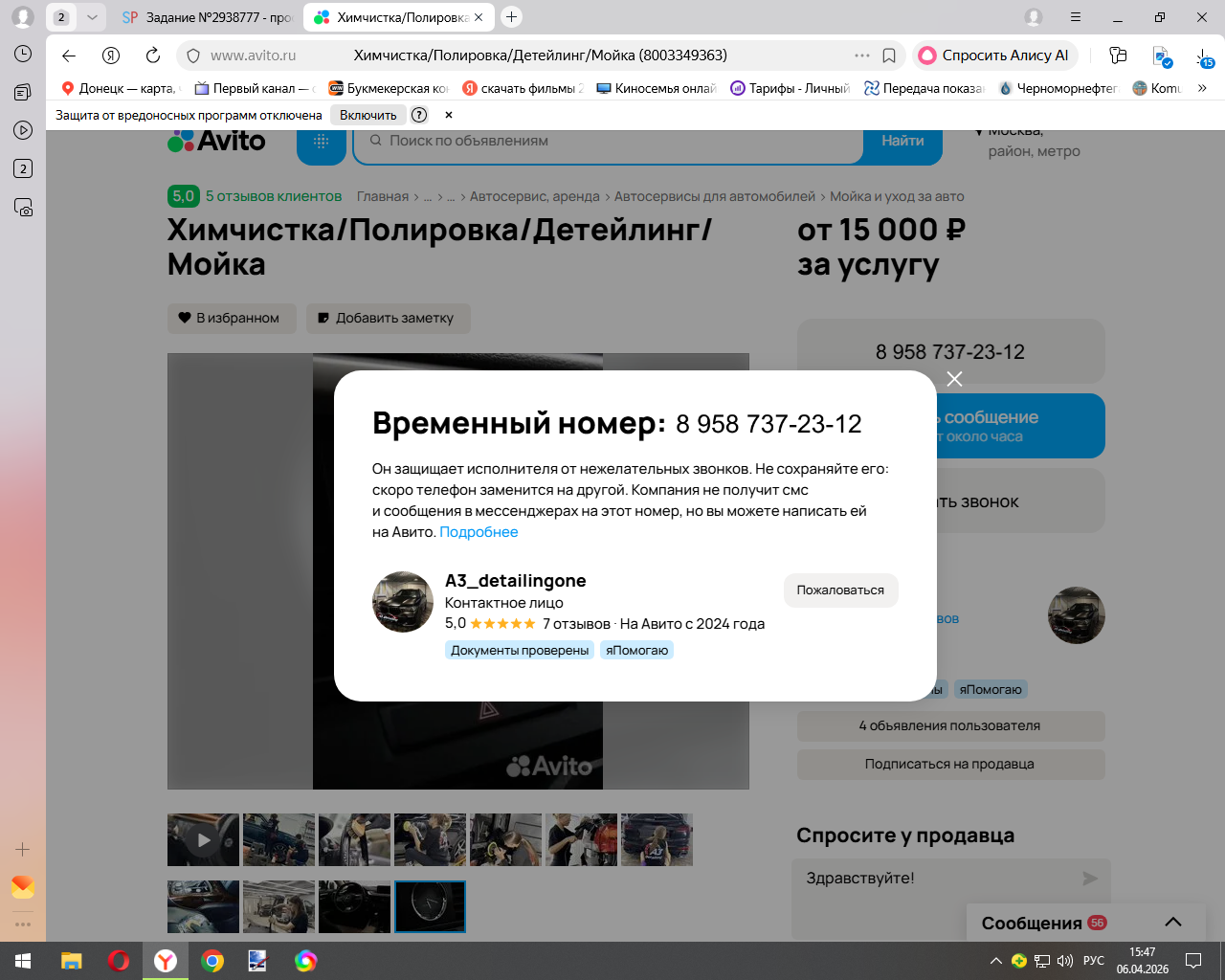This screenshot has height=980, width=1225.
Task: Open the 5 отзывов клиентов link
Action: pyautogui.click(x=274, y=196)
